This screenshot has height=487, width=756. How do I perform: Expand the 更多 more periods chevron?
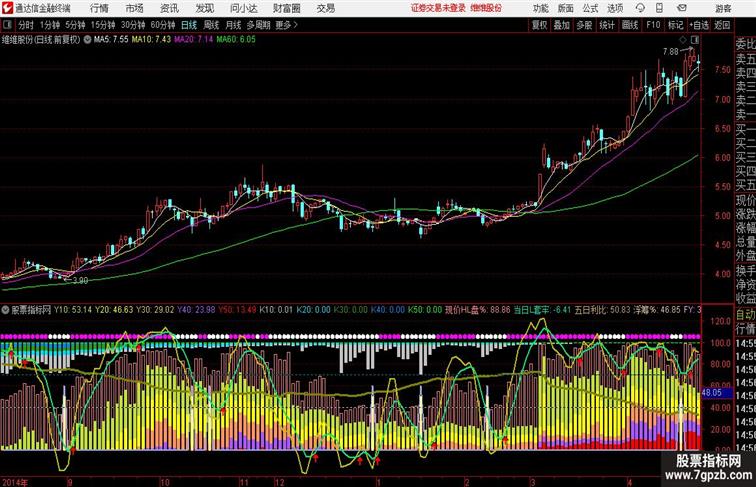286,25
